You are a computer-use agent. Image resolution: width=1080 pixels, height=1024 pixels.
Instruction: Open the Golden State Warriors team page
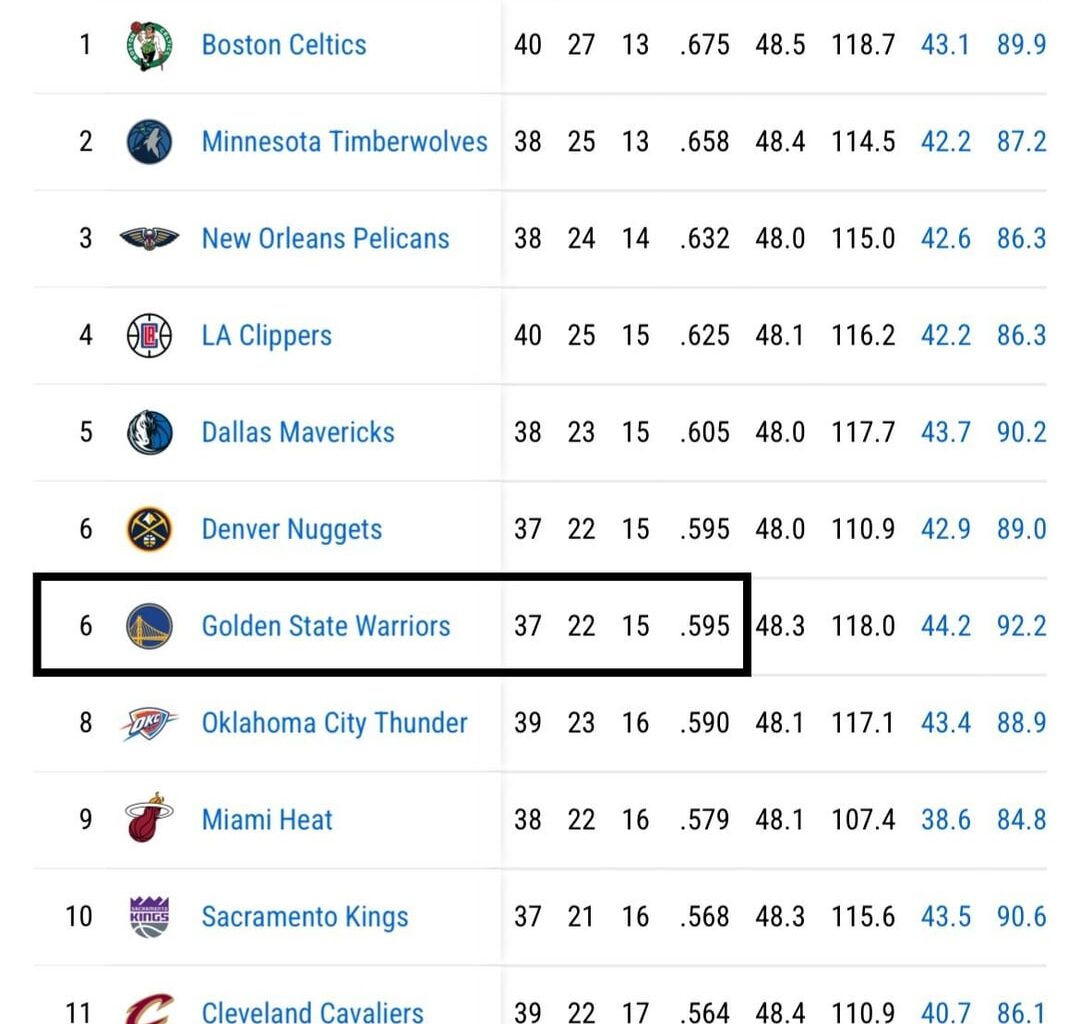click(x=326, y=626)
